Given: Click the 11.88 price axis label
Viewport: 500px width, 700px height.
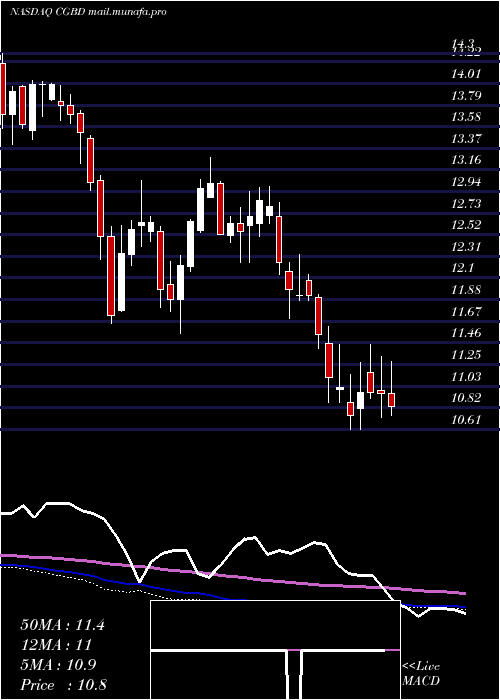Looking at the screenshot, I should [x=466, y=290].
